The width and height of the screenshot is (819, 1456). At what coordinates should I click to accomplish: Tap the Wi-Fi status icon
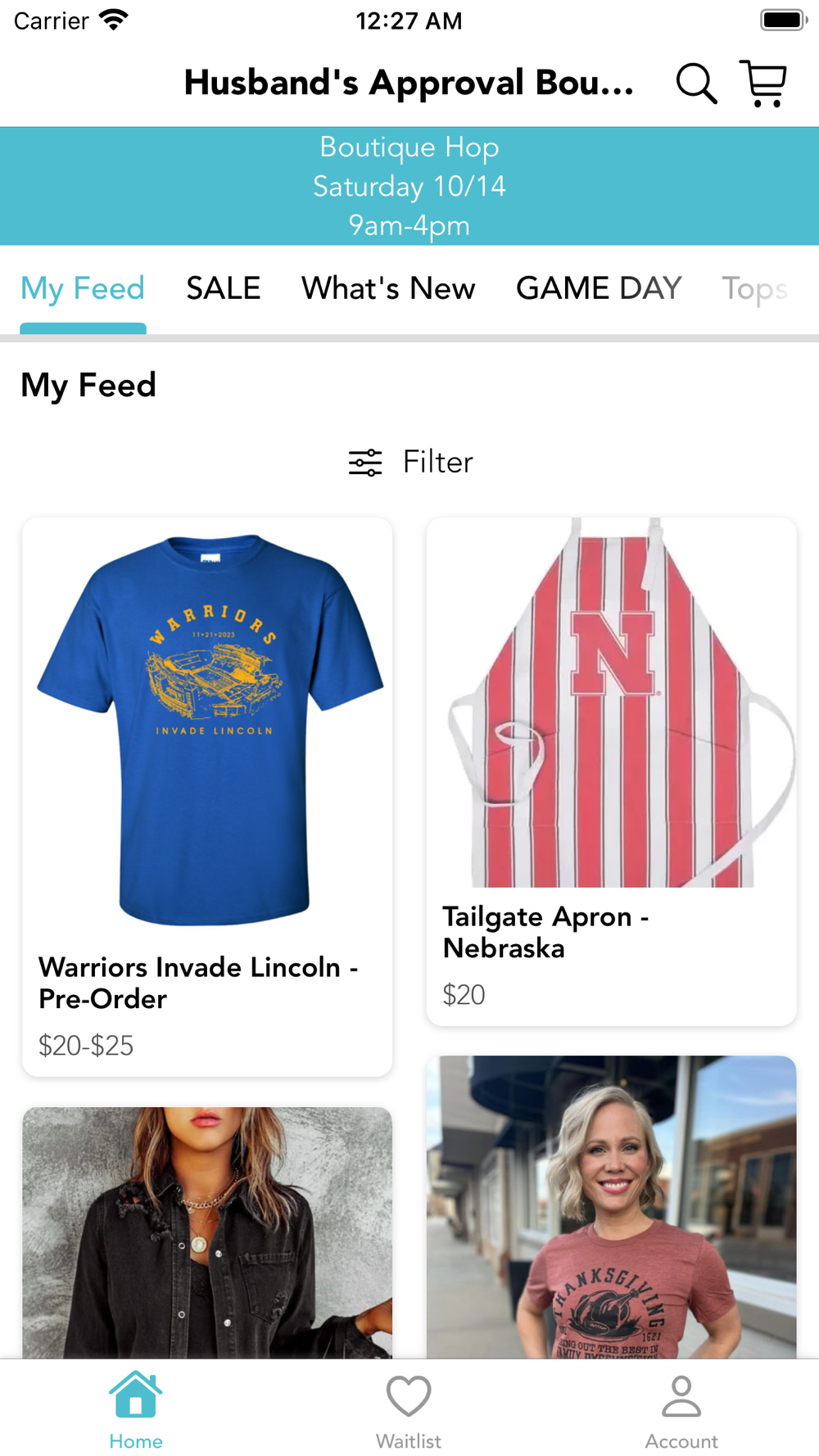pyautogui.click(x=114, y=20)
